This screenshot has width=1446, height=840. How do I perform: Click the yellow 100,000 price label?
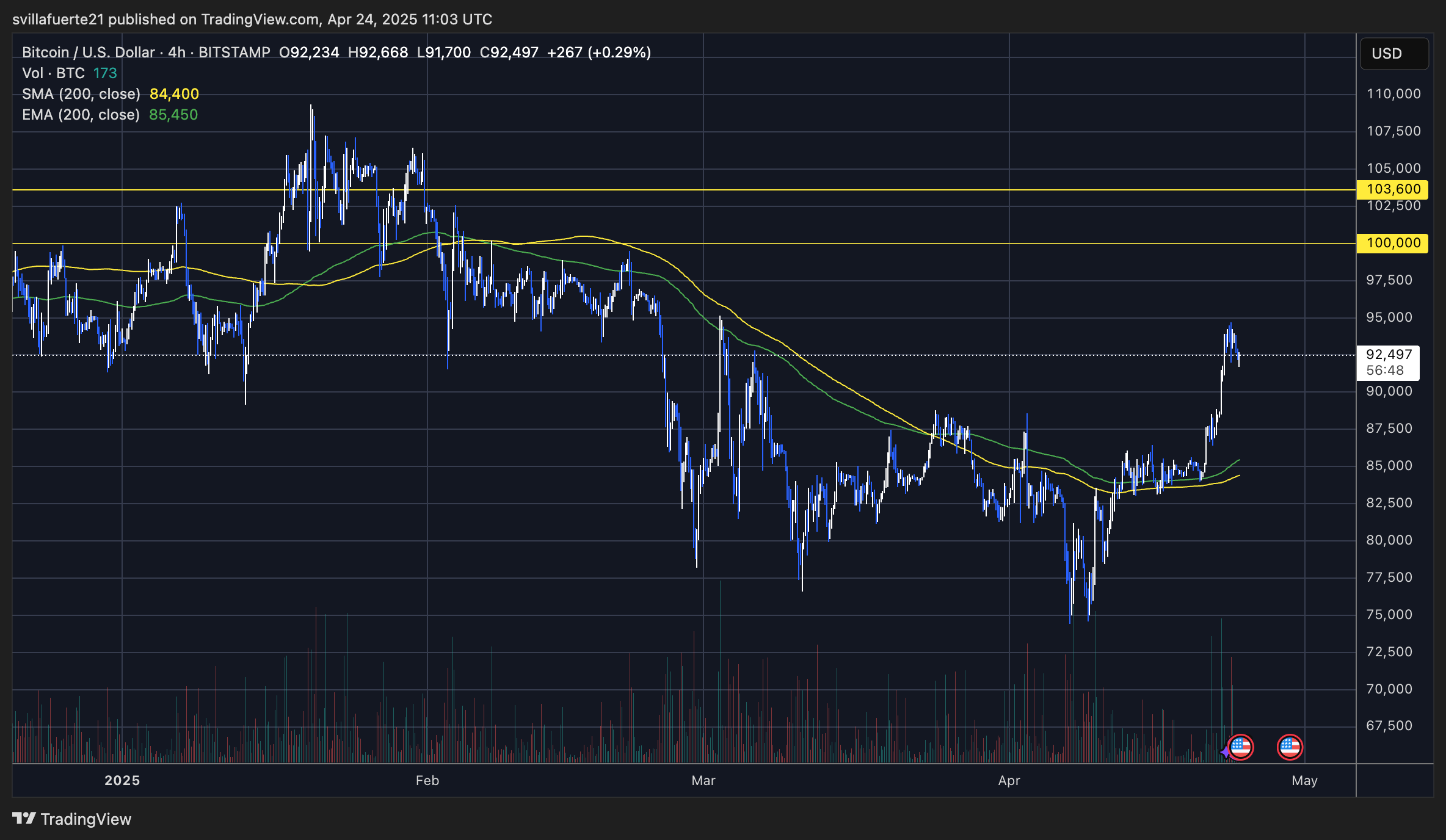[x=1393, y=243]
